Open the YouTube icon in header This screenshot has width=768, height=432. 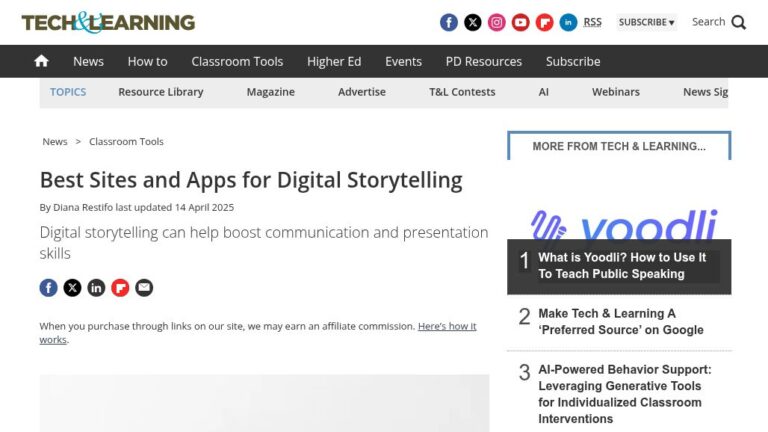[x=521, y=23]
